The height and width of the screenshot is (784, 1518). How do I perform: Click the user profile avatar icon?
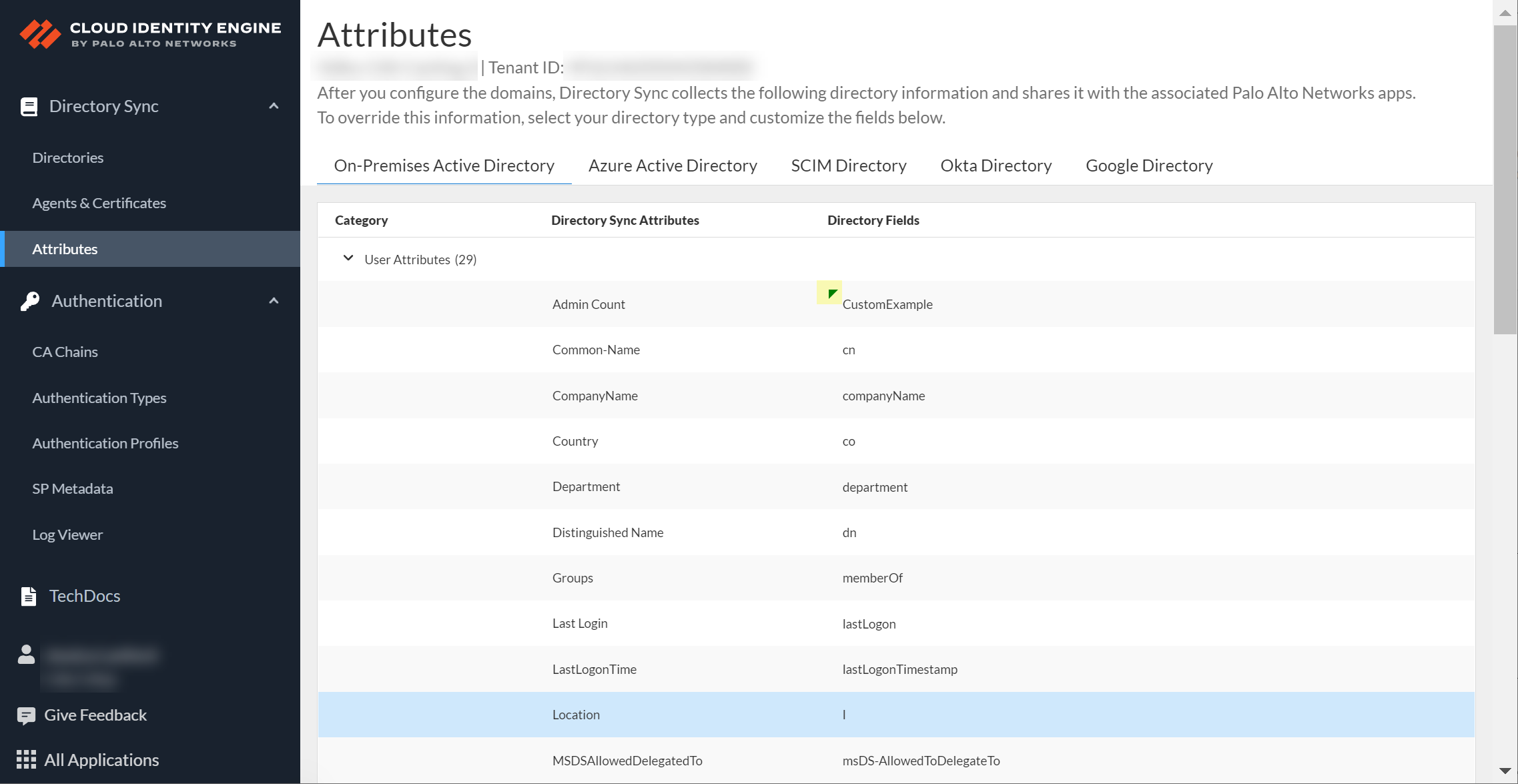coord(26,655)
